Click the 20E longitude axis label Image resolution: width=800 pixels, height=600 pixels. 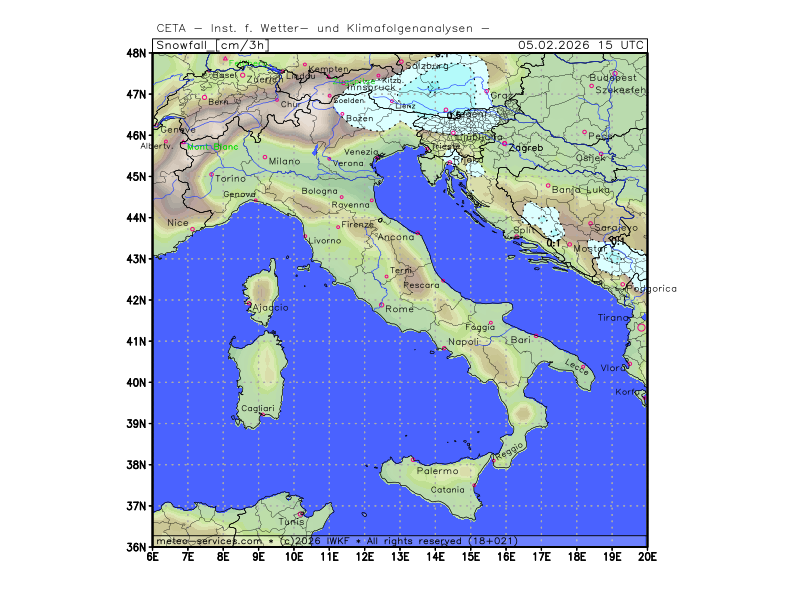(x=647, y=557)
